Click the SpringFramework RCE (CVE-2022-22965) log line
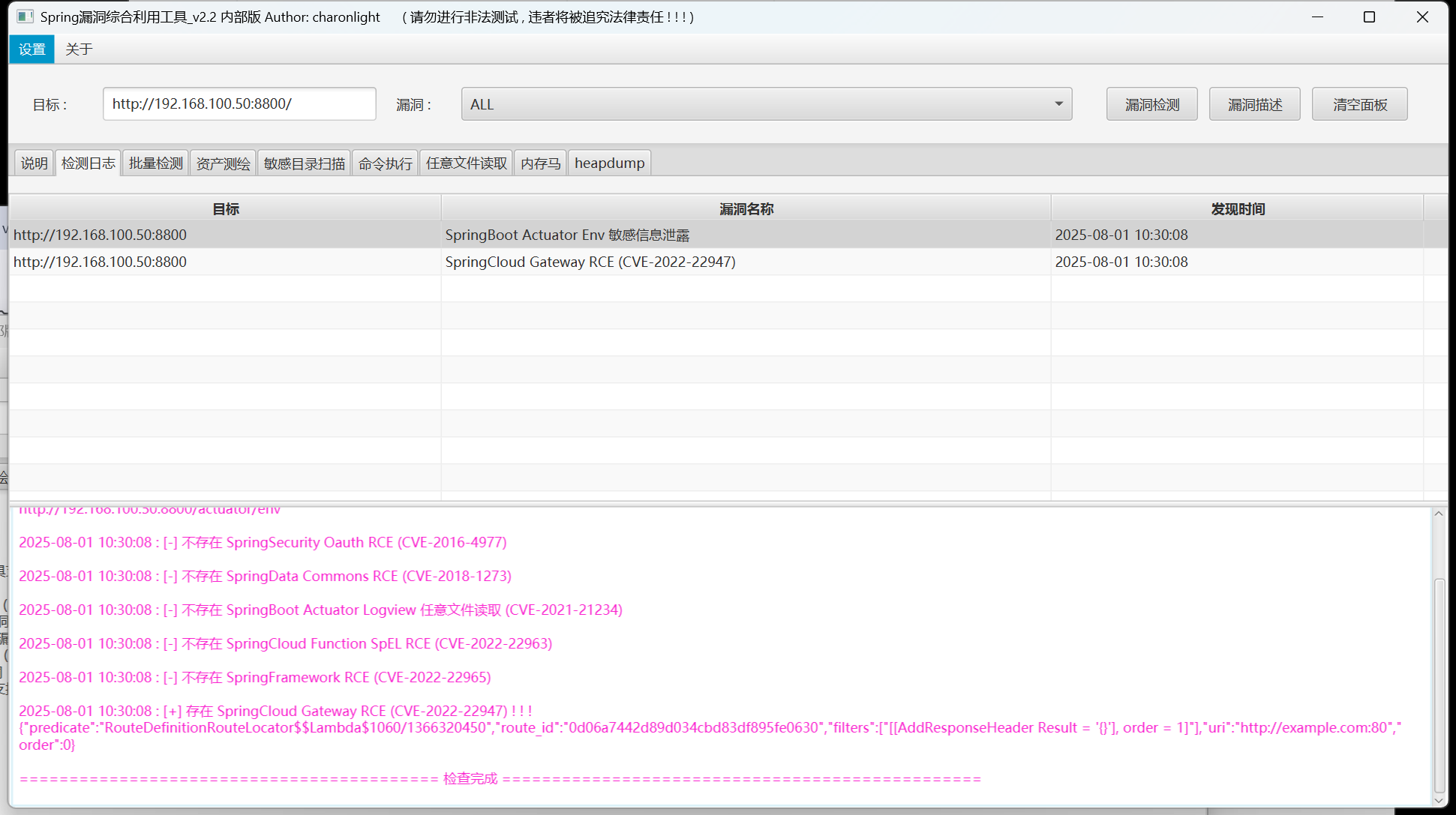The image size is (1456, 815). [255, 677]
